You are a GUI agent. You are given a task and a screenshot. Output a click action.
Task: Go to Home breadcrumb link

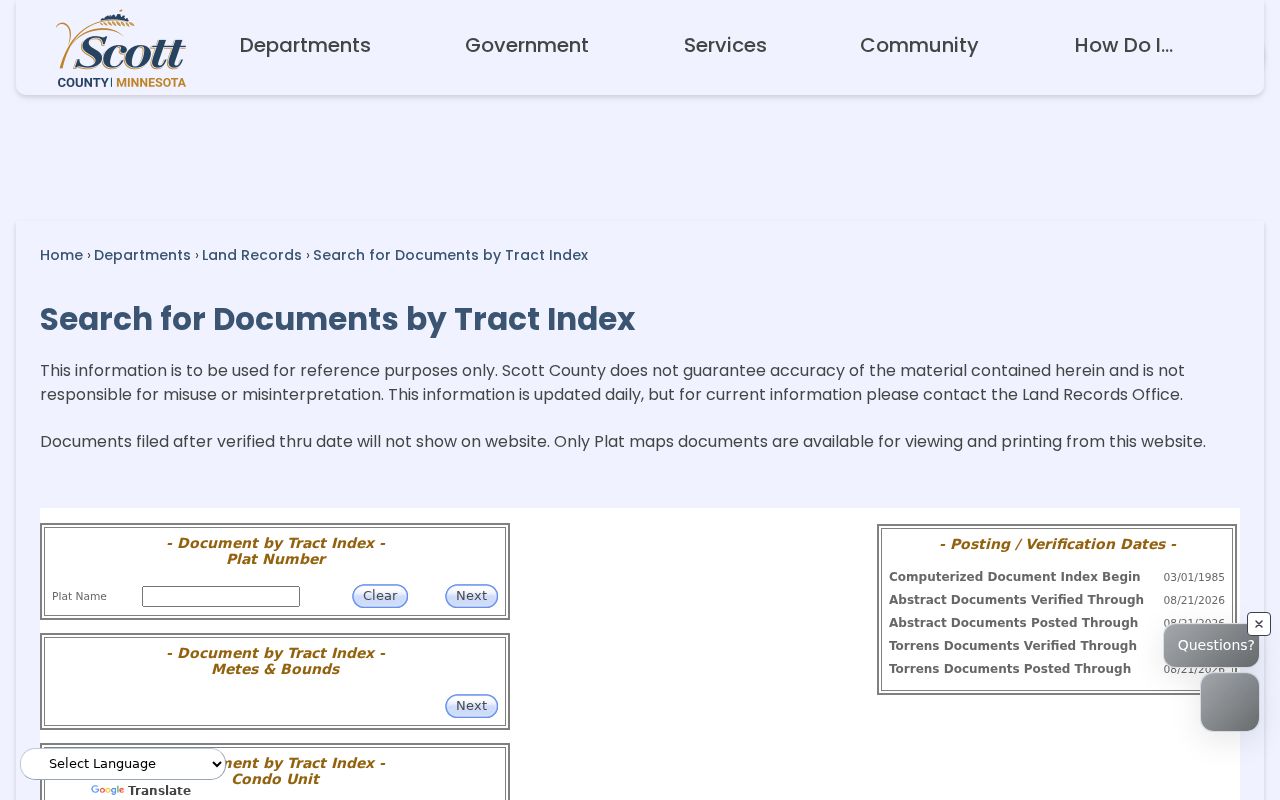click(x=61, y=255)
